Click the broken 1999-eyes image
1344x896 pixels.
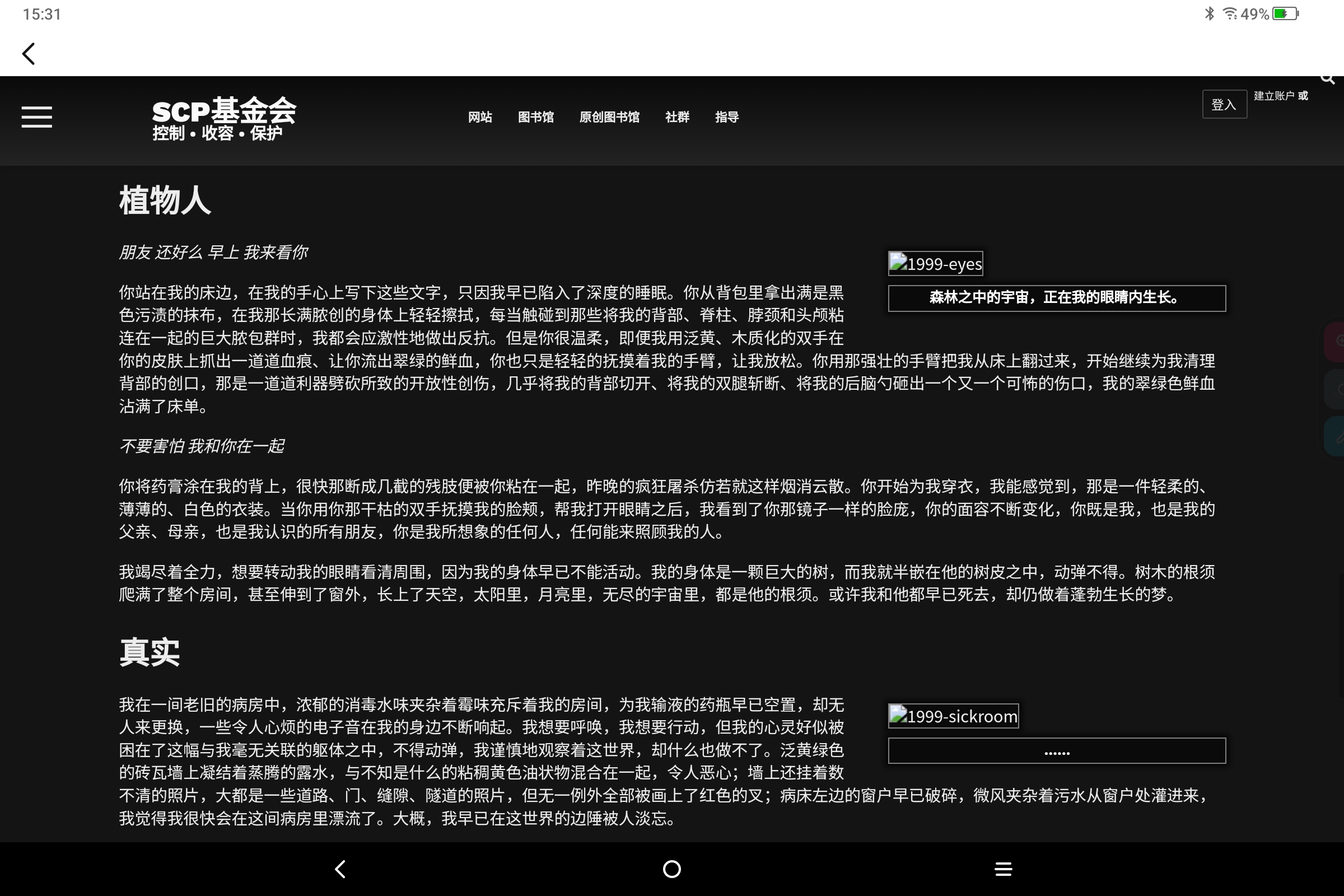[x=935, y=263]
